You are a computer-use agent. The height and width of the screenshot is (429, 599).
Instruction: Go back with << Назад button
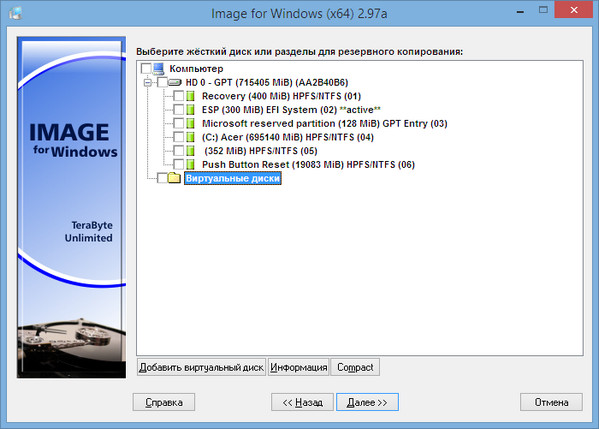(303, 402)
